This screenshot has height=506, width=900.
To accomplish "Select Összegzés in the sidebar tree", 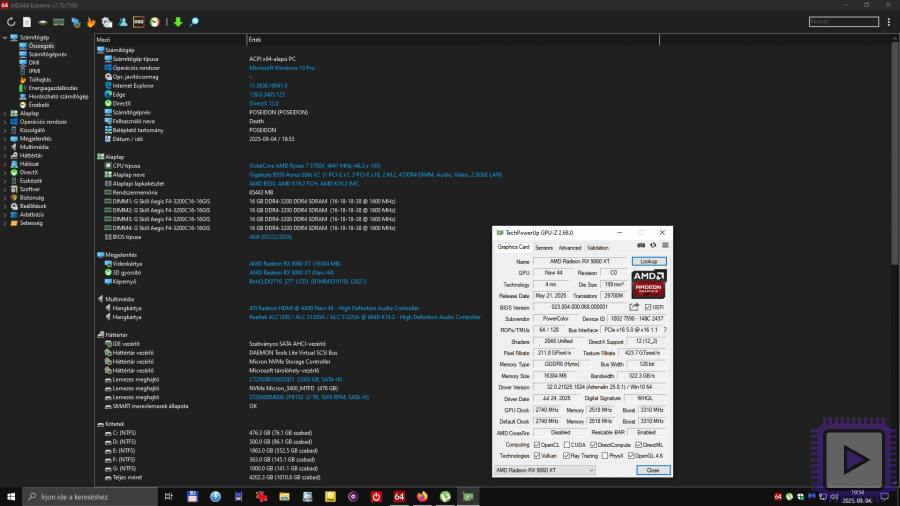I will tap(41, 46).
